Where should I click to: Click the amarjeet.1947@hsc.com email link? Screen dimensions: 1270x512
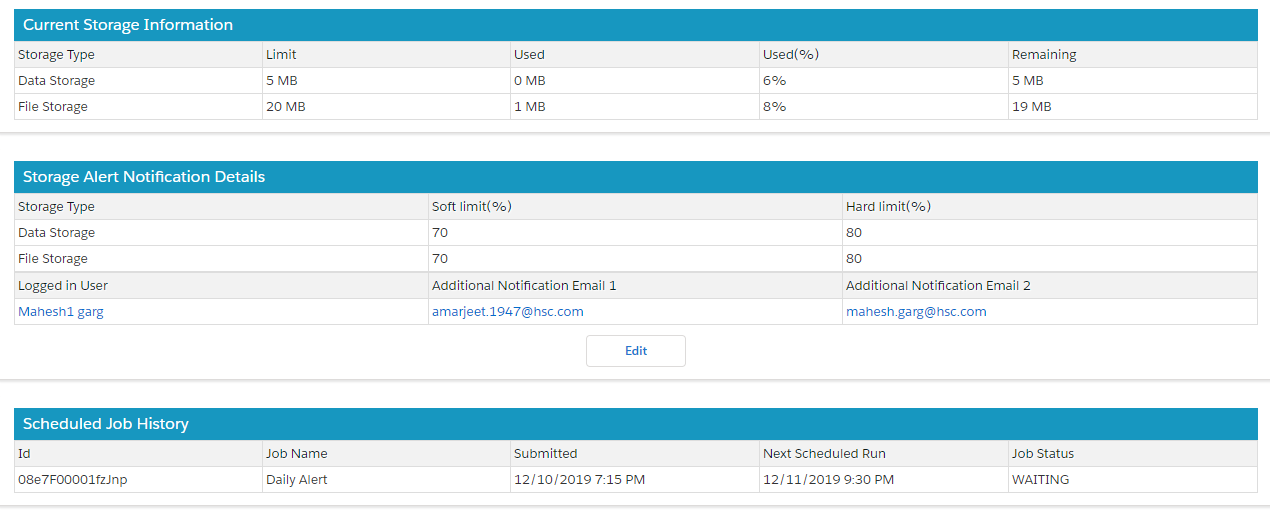coord(507,312)
